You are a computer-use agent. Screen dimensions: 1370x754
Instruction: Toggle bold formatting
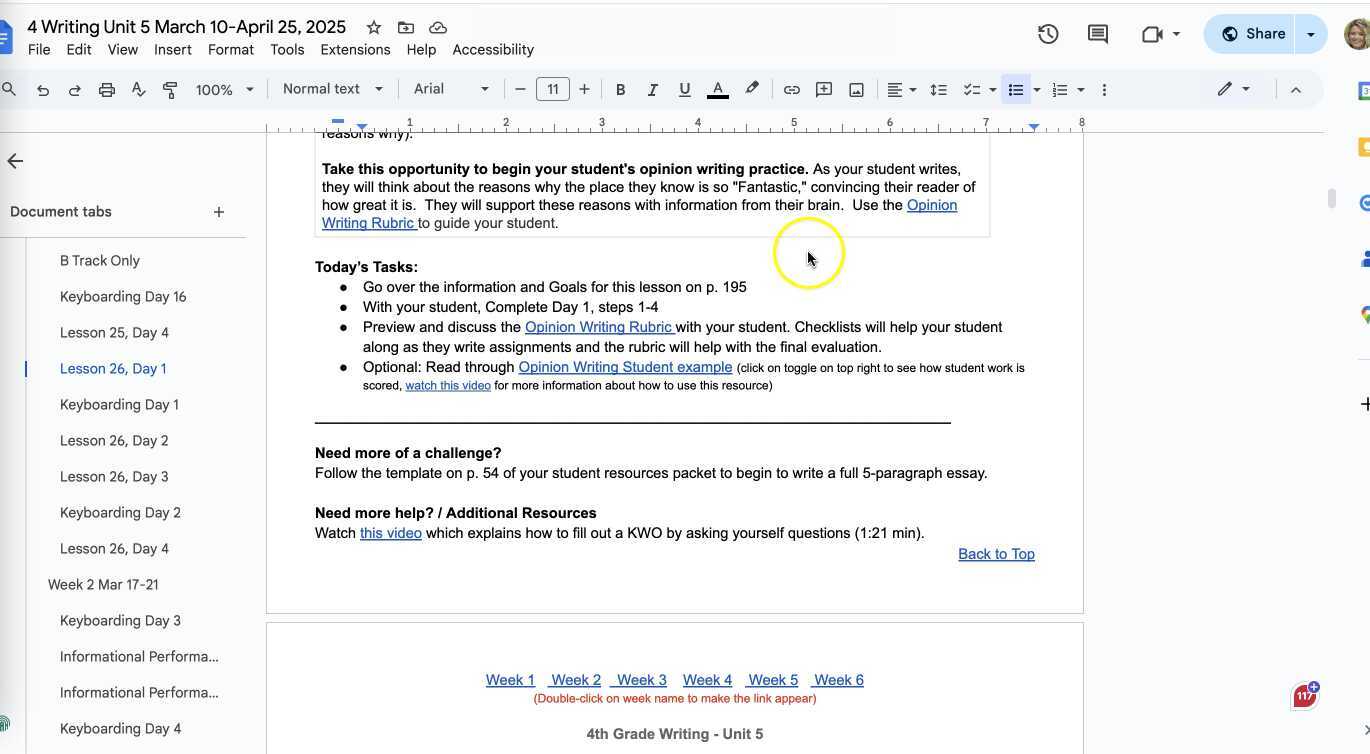pos(620,89)
